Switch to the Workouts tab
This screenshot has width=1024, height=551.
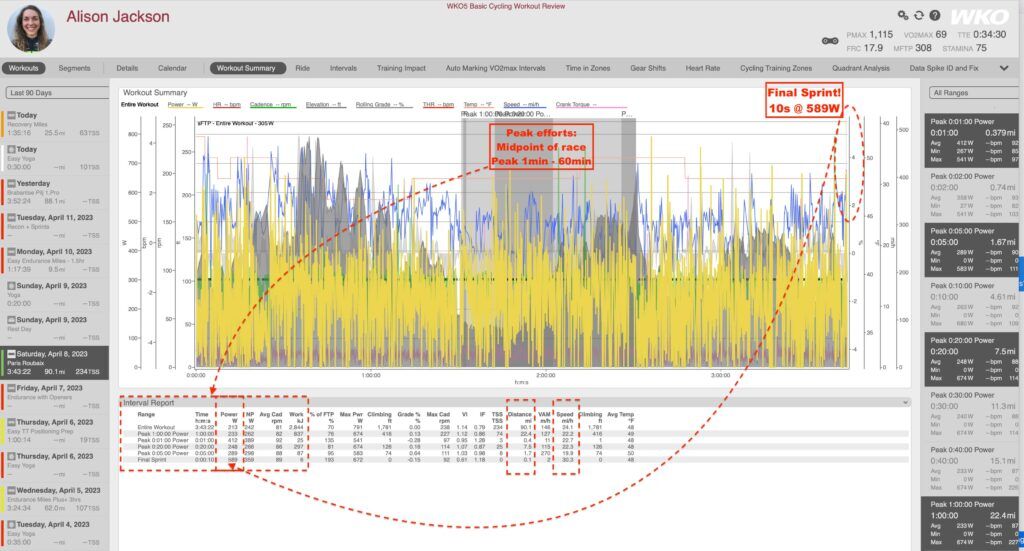coord(24,68)
